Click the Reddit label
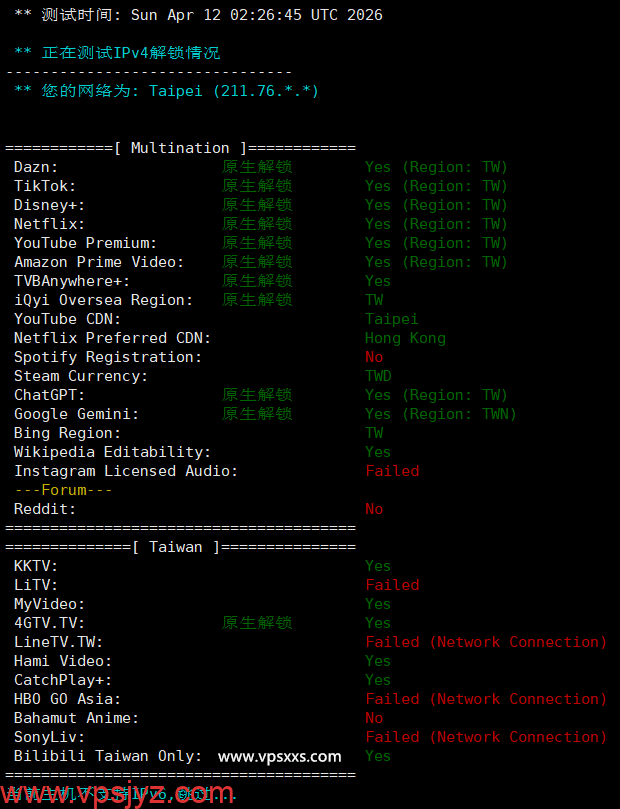This screenshot has height=809, width=620. tap(45, 509)
